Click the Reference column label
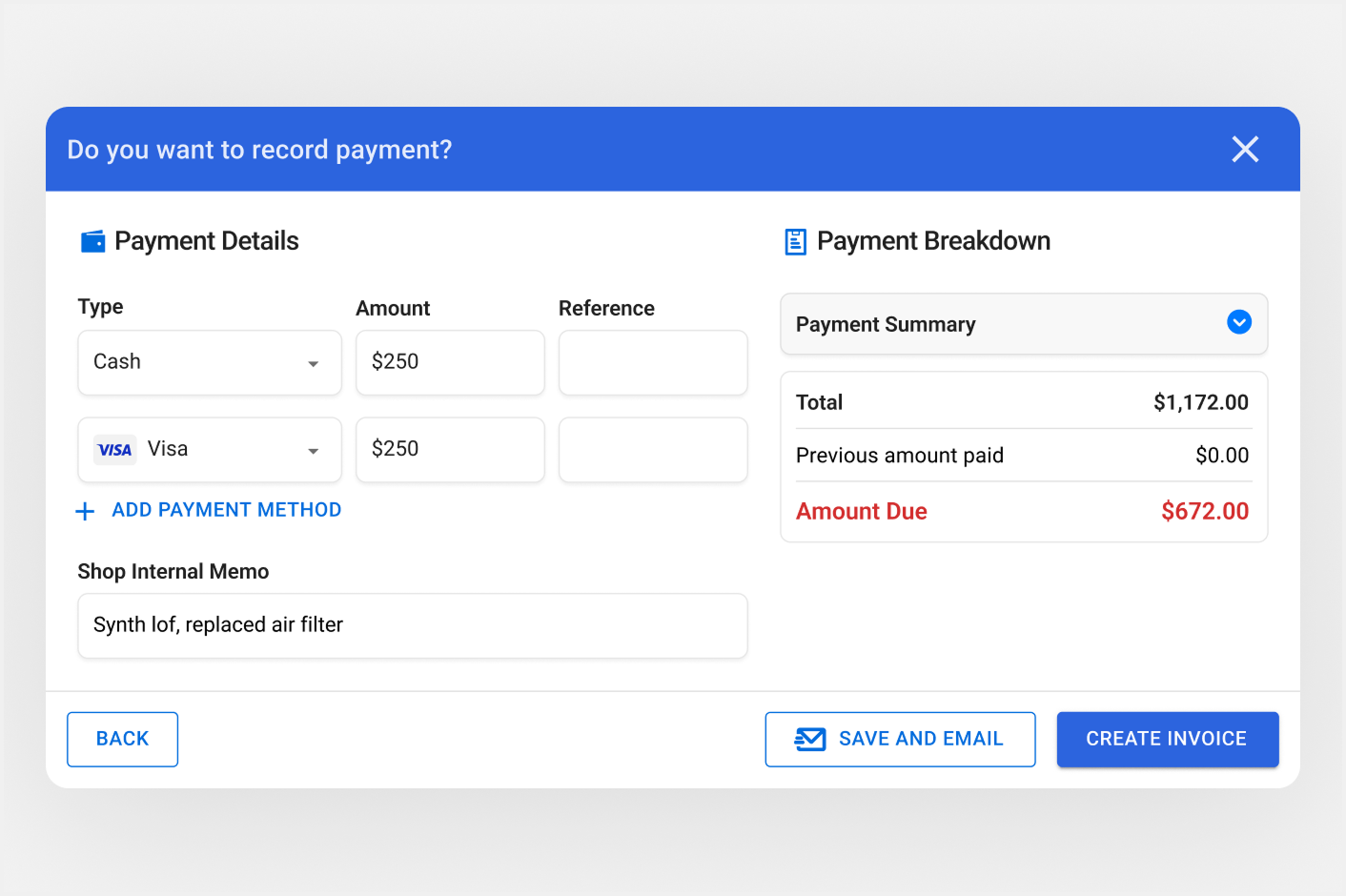 (x=606, y=309)
